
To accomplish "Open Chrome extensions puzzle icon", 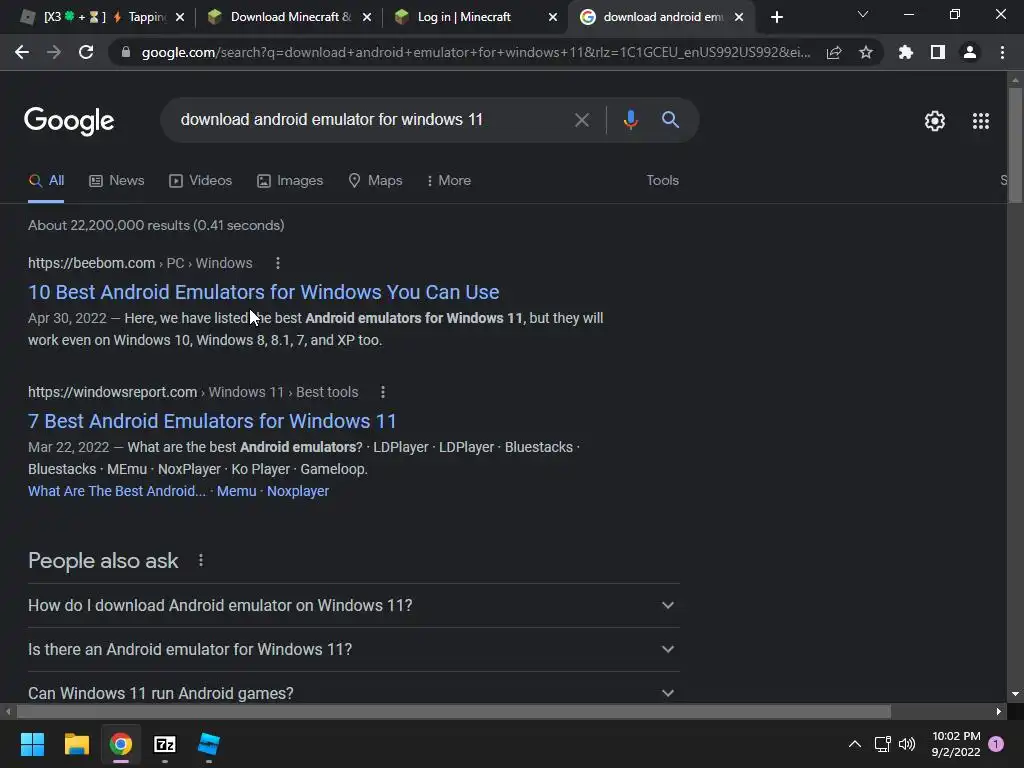I will click(906, 52).
